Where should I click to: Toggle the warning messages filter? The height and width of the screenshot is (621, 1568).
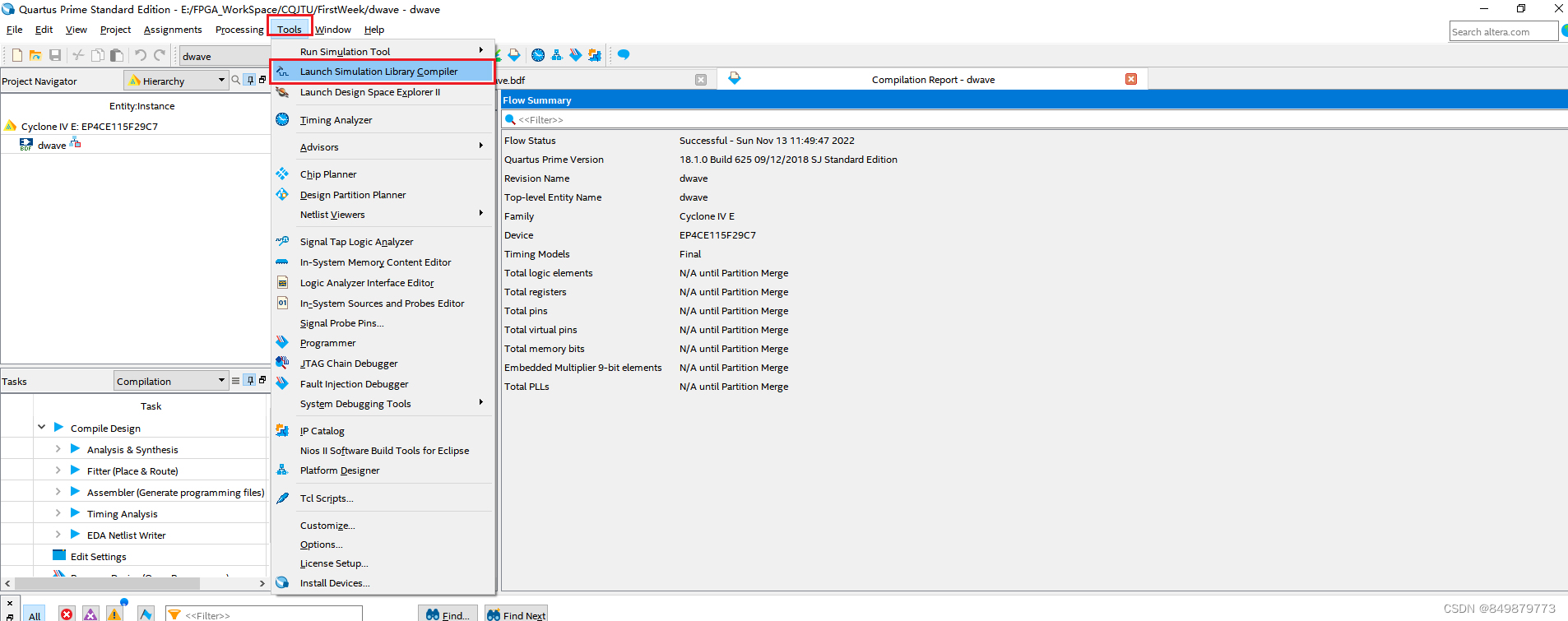tap(114, 614)
